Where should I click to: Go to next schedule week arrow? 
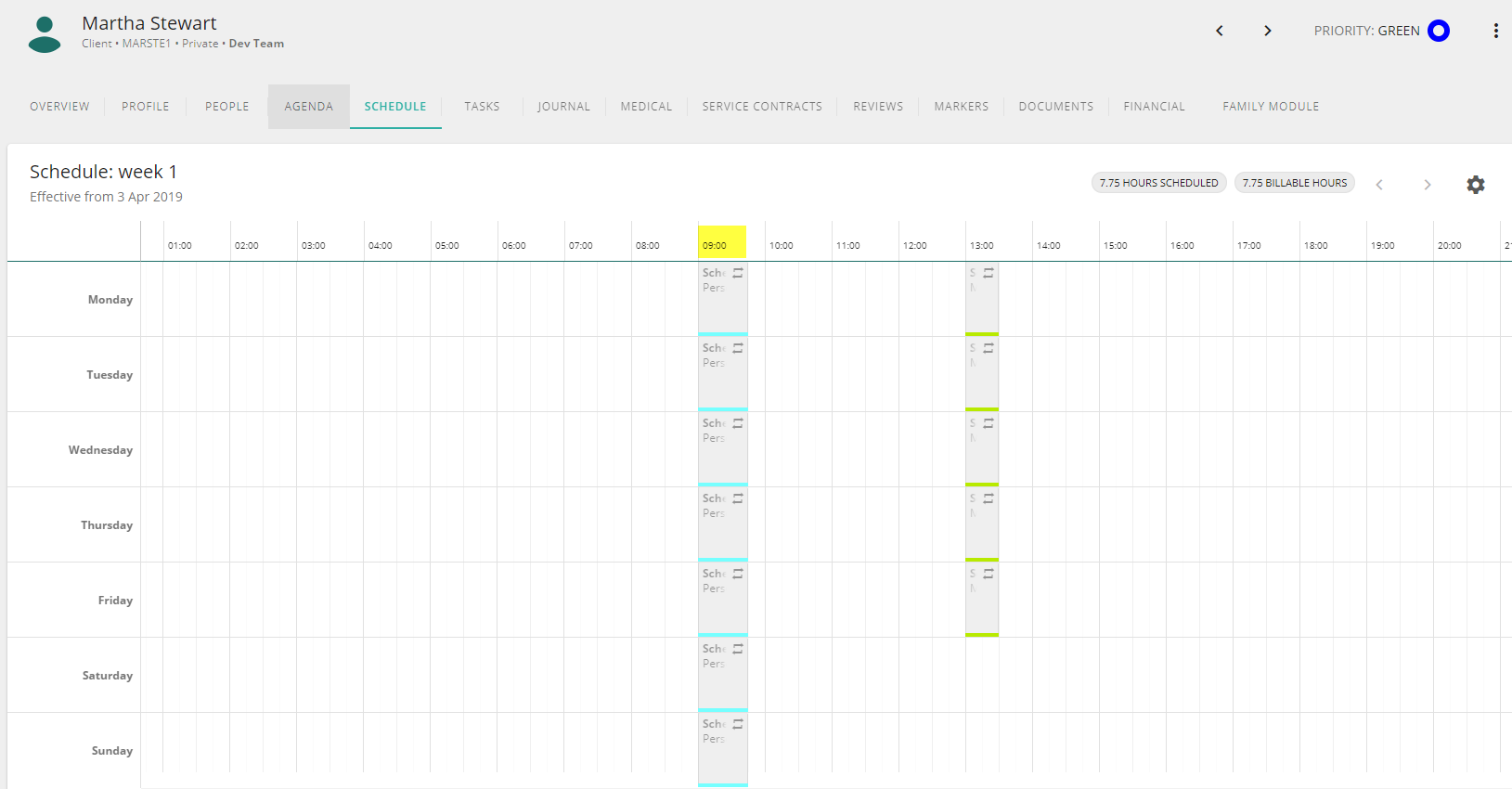point(1428,184)
